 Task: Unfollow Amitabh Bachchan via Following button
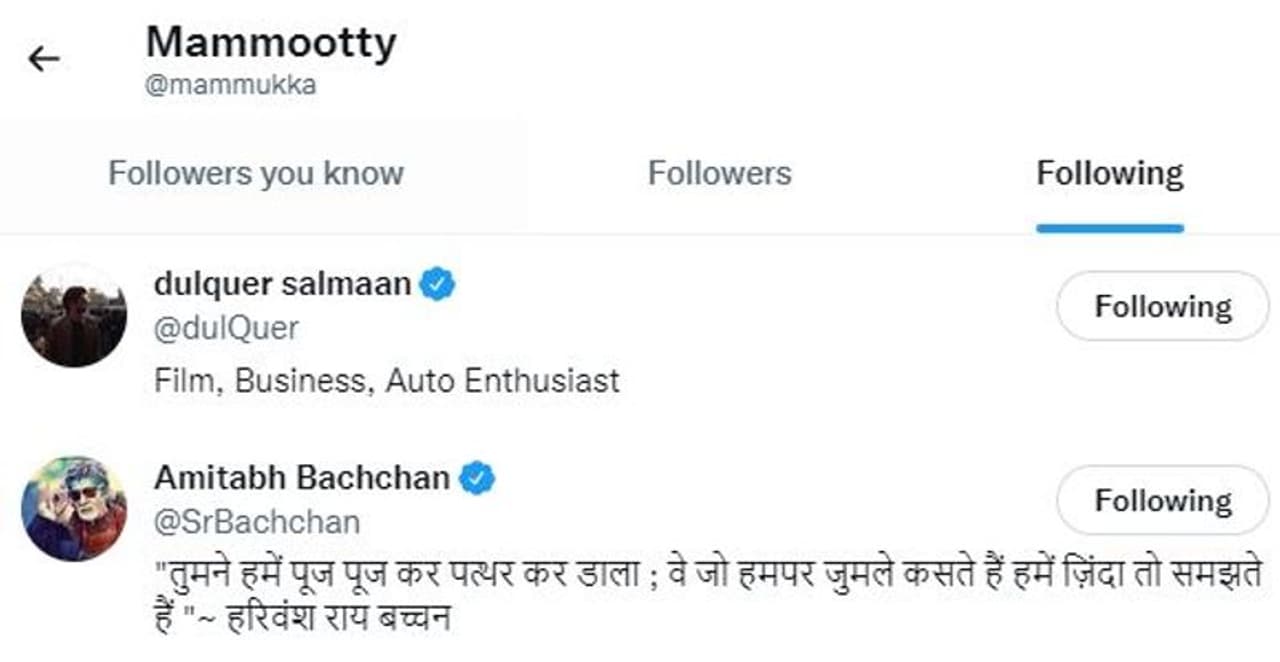(x=1162, y=500)
